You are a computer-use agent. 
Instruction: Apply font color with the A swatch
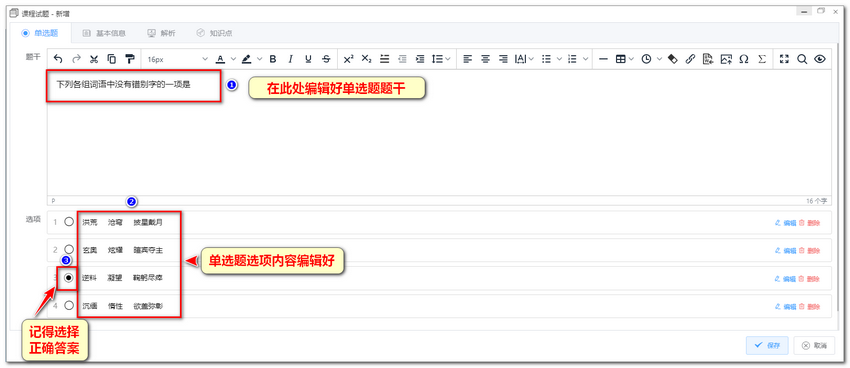(x=220, y=59)
